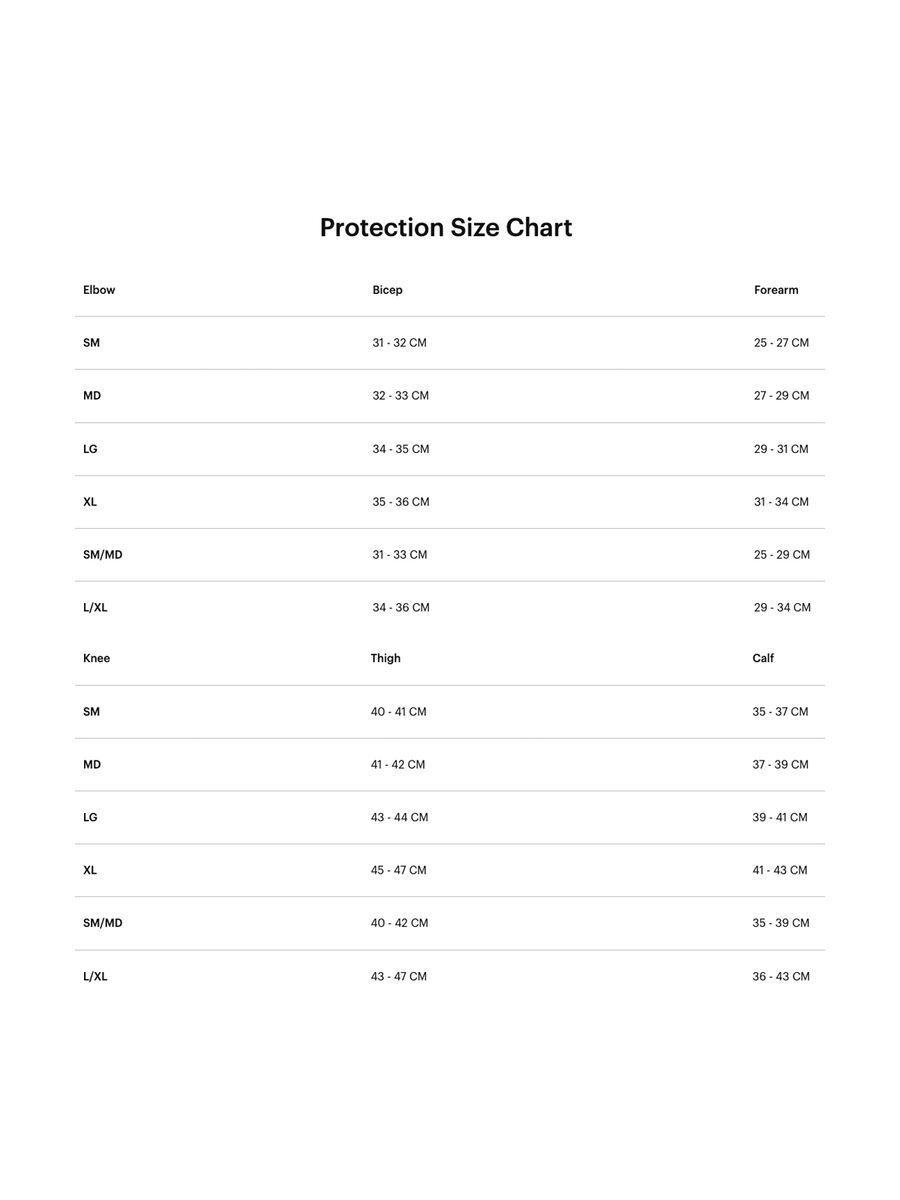This screenshot has height=1200, width=900.
Task: Click the 36 - 43 CM calf value
Action: [x=781, y=977]
